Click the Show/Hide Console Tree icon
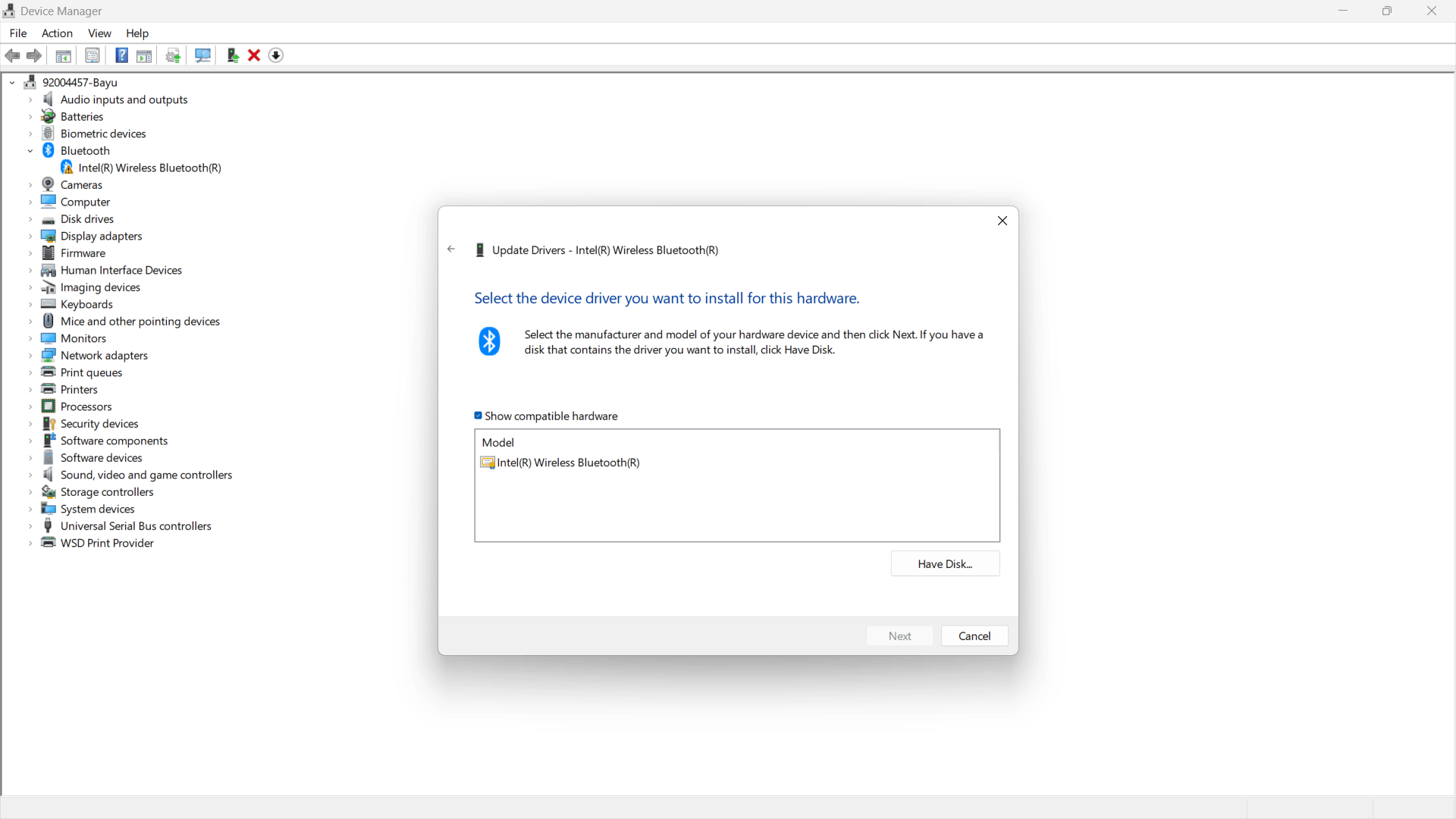 point(64,55)
